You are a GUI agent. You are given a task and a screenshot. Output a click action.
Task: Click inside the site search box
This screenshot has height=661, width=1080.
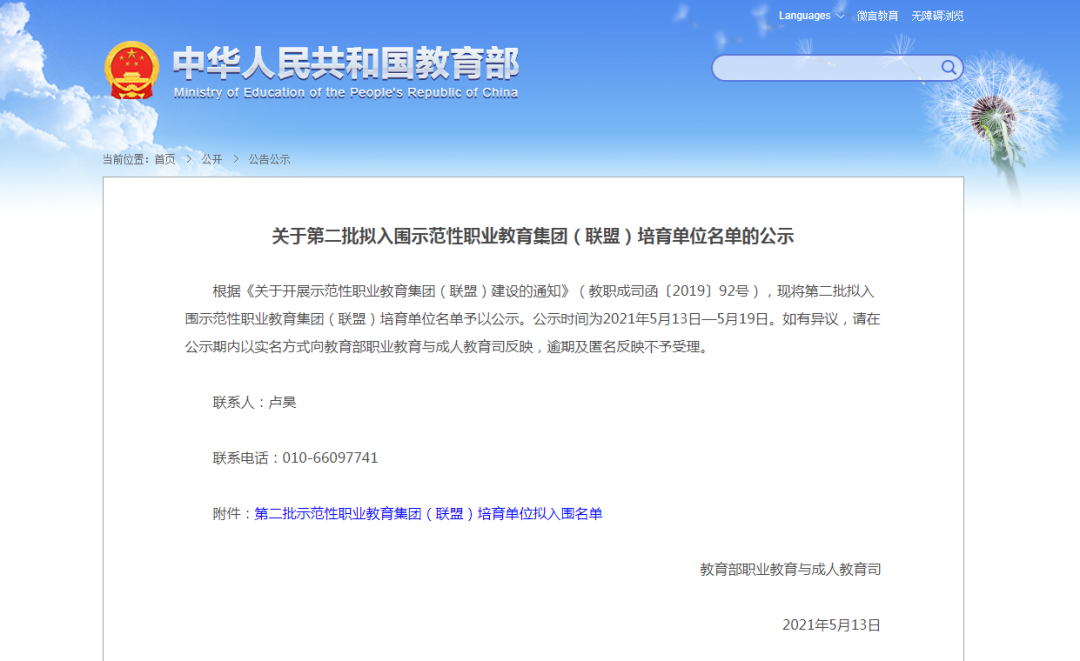[825, 68]
